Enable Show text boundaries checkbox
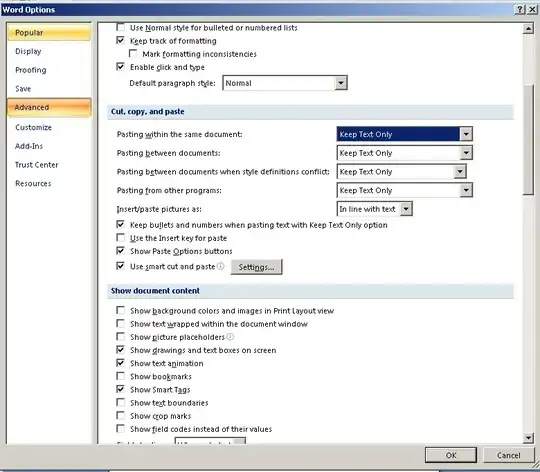 [121, 402]
